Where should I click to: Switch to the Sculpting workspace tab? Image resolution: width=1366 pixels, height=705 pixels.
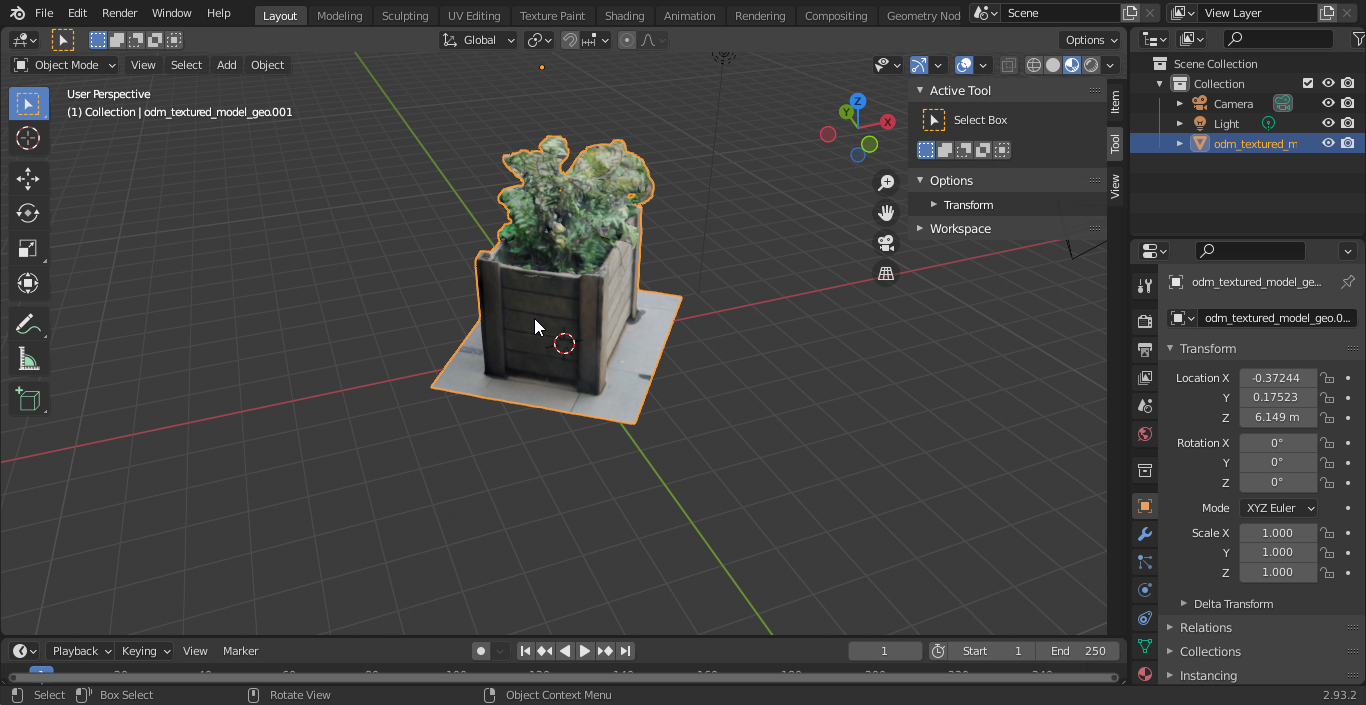405,16
